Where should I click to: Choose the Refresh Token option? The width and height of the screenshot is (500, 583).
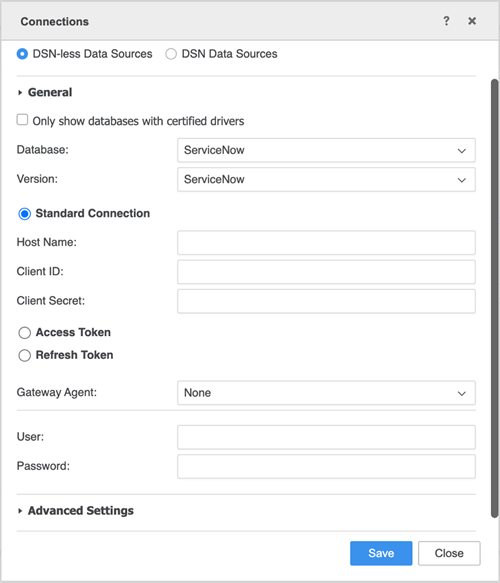25,355
